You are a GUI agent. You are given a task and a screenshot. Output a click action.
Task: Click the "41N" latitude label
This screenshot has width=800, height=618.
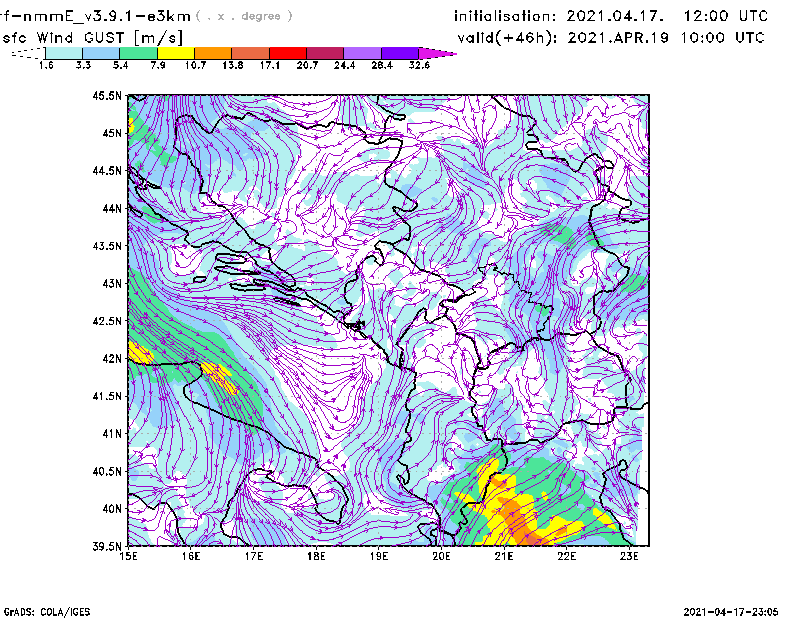tap(112, 433)
